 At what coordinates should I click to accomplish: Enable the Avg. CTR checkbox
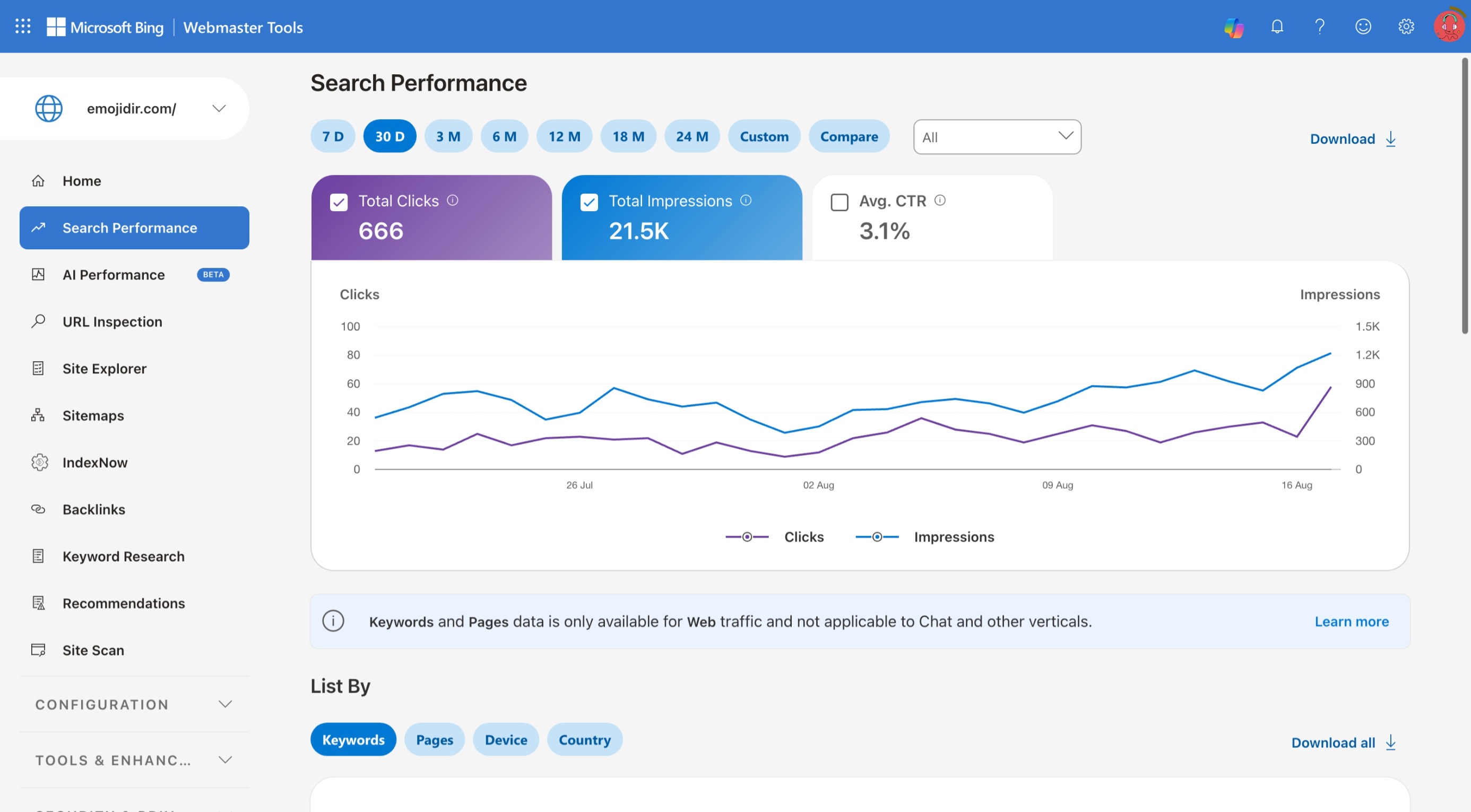839,202
